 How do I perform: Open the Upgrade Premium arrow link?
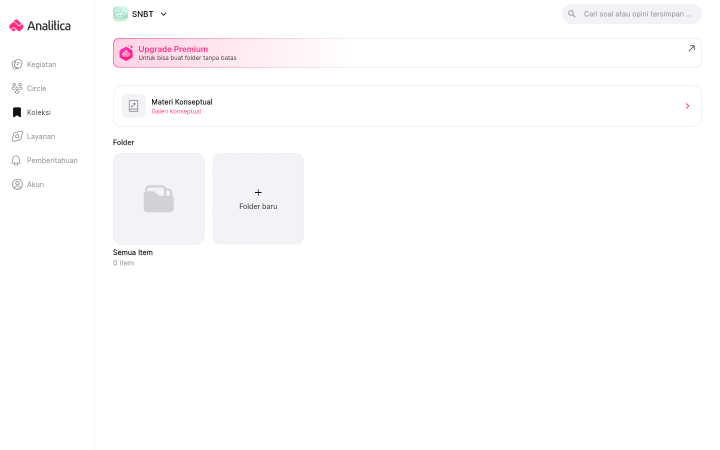tap(691, 48)
